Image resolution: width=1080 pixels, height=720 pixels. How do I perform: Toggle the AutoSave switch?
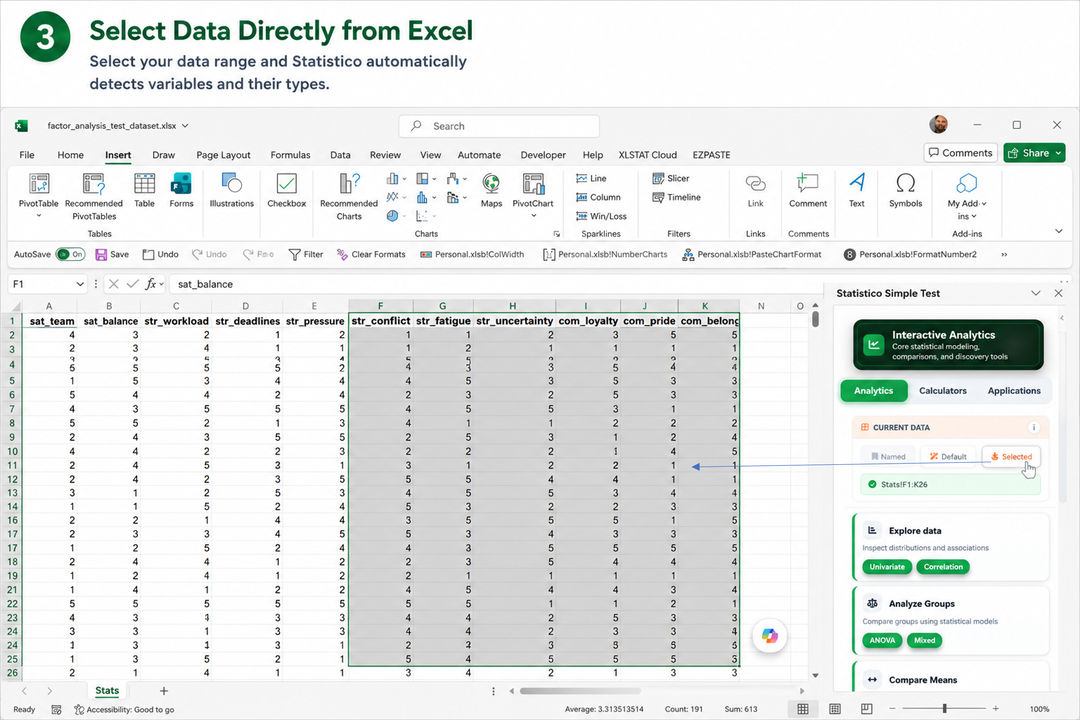point(70,254)
